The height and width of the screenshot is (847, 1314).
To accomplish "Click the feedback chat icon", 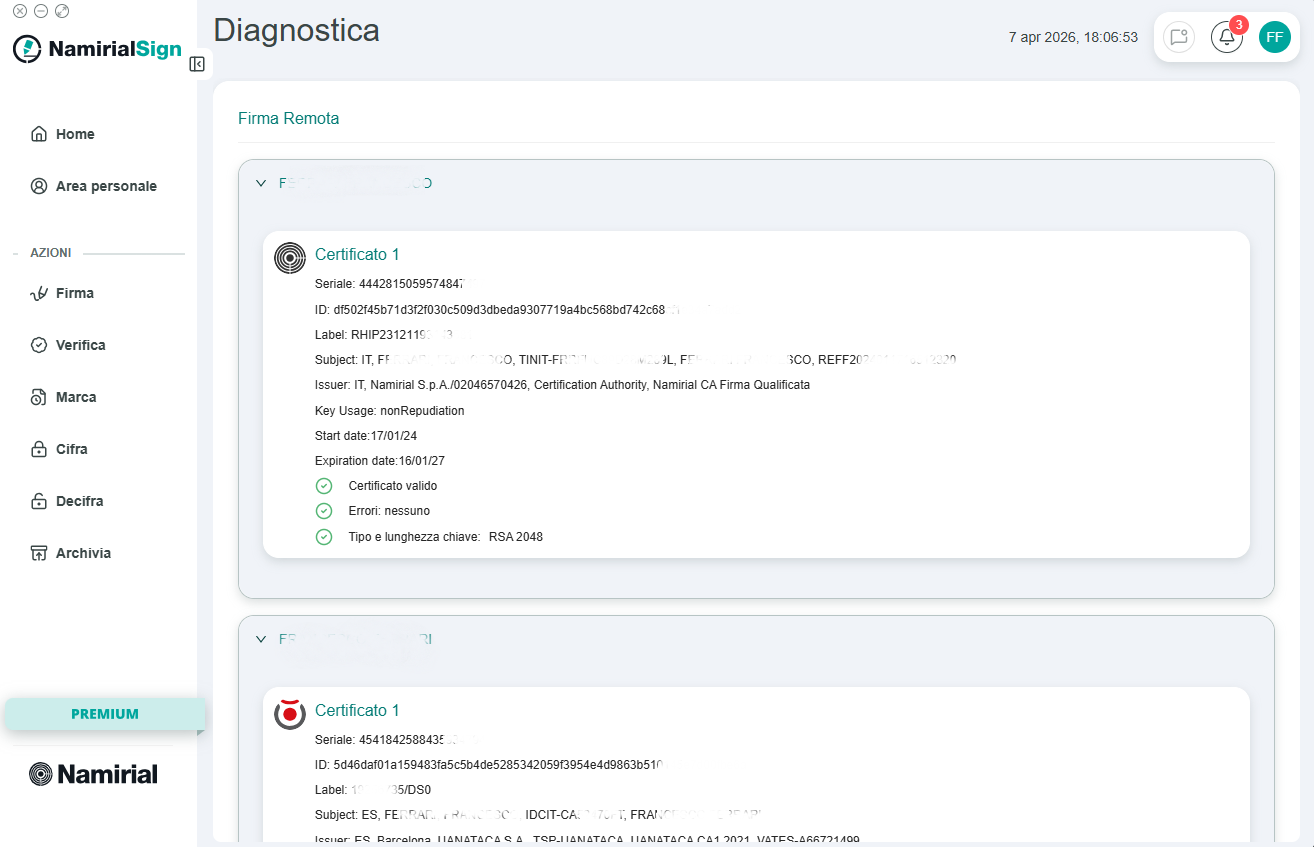I will pos(1179,37).
